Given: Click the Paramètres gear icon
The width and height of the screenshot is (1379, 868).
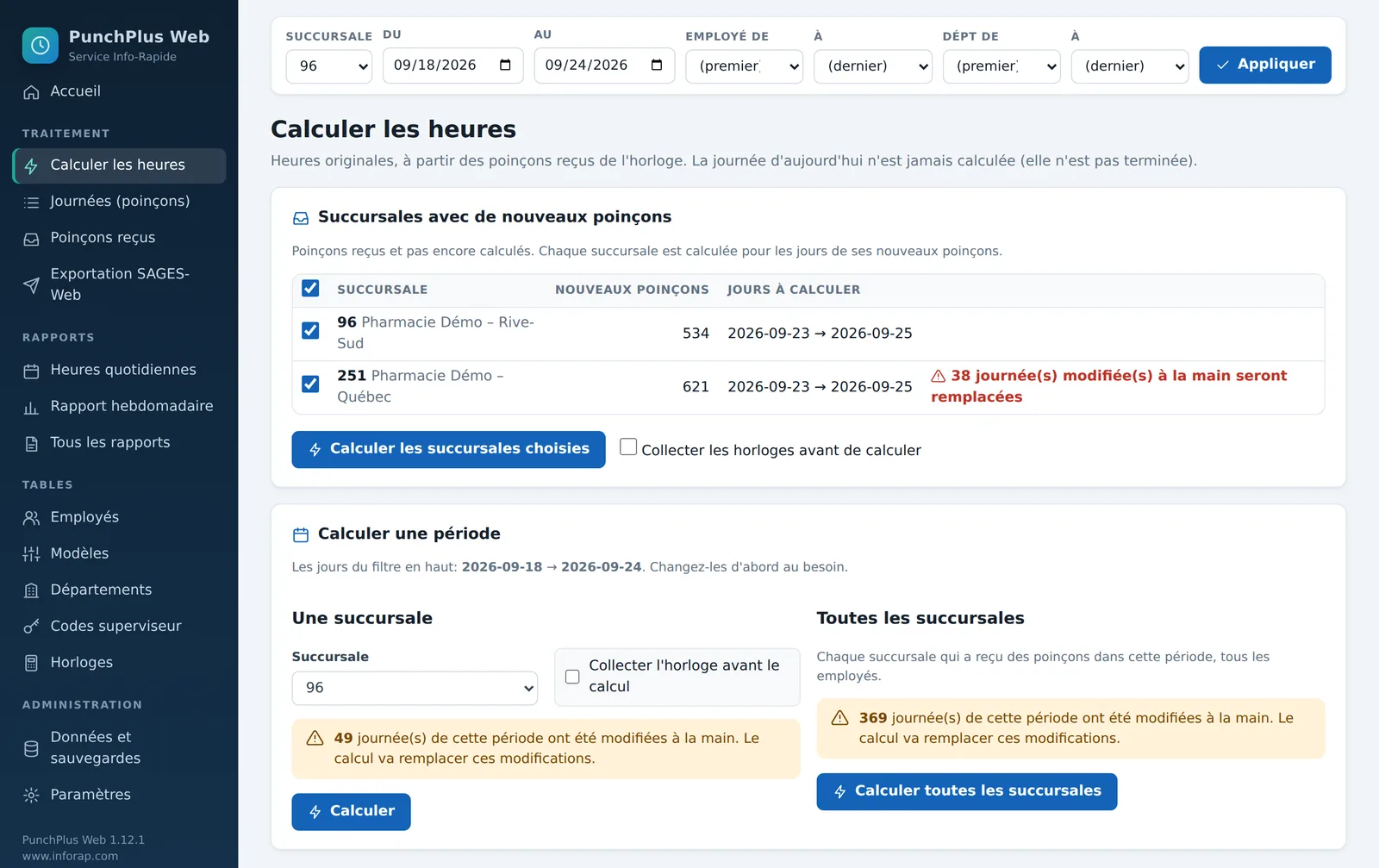Looking at the screenshot, I should click(x=31, y=796).
